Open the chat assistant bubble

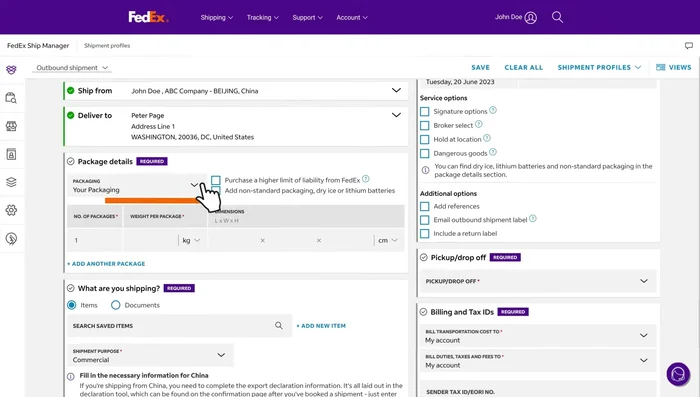[678, 374]
